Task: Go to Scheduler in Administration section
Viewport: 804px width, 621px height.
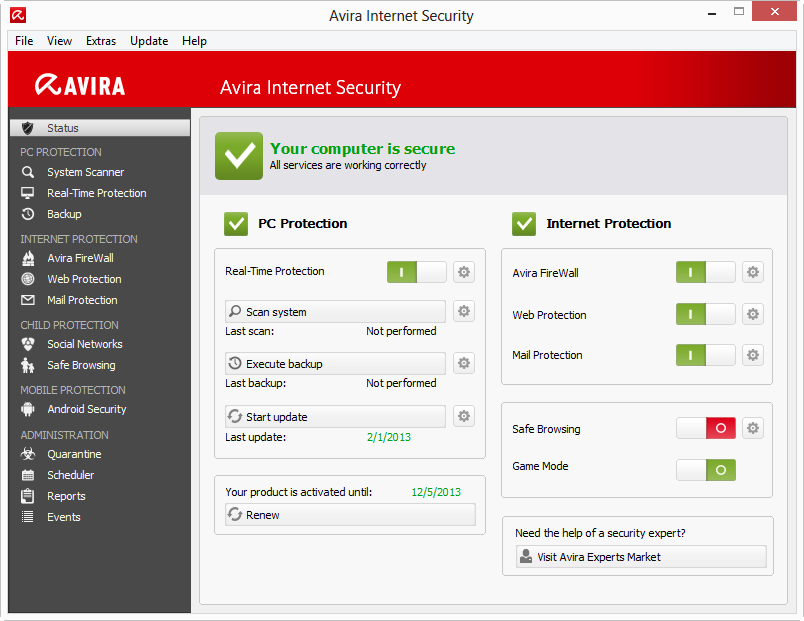Action: click(x=70, y=475)
